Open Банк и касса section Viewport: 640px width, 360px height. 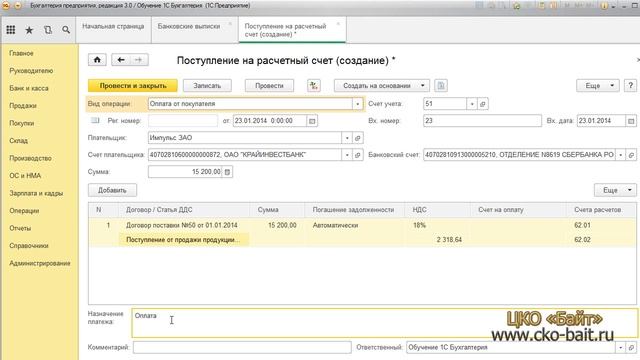[x=29, y=89]
